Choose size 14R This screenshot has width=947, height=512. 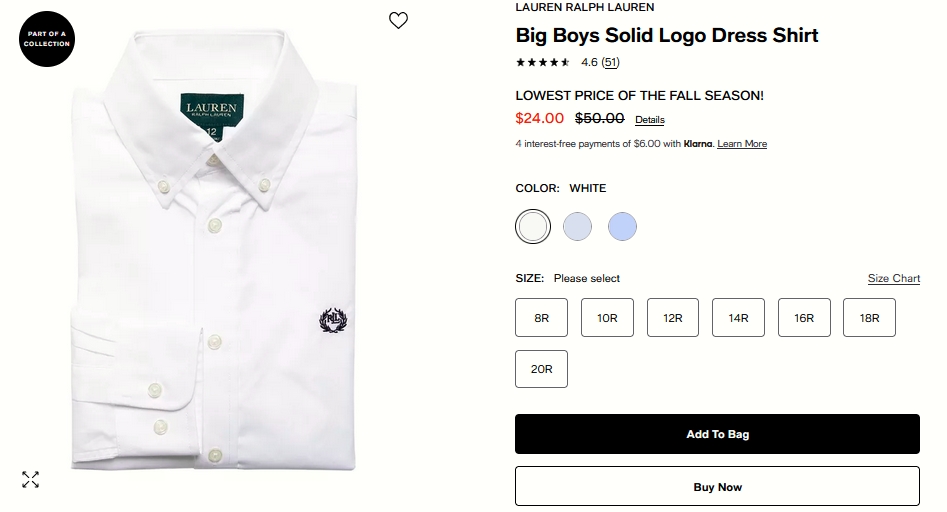point(738,318)
